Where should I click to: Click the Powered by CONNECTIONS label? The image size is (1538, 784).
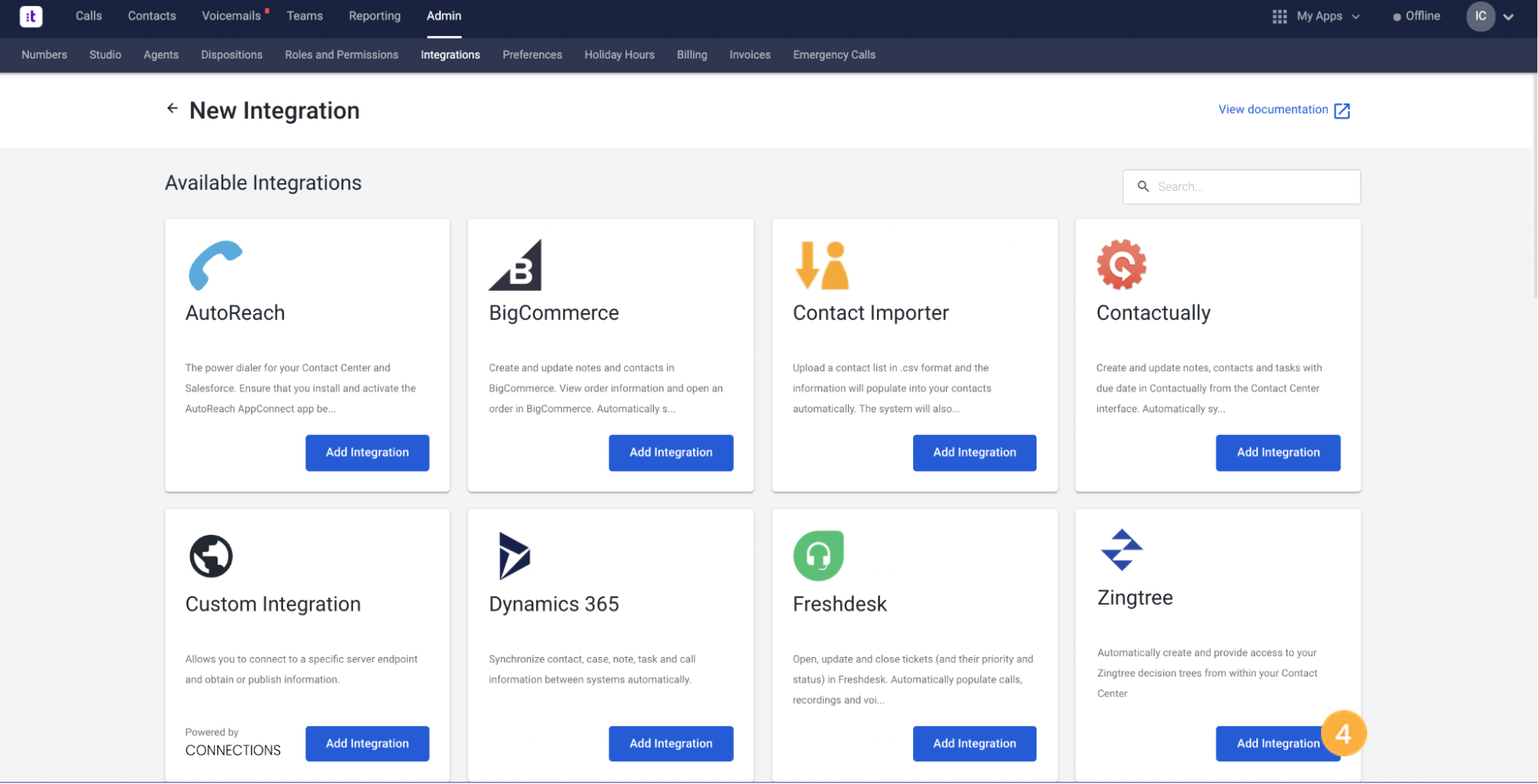pyautogui.click(x=233, y=742)
